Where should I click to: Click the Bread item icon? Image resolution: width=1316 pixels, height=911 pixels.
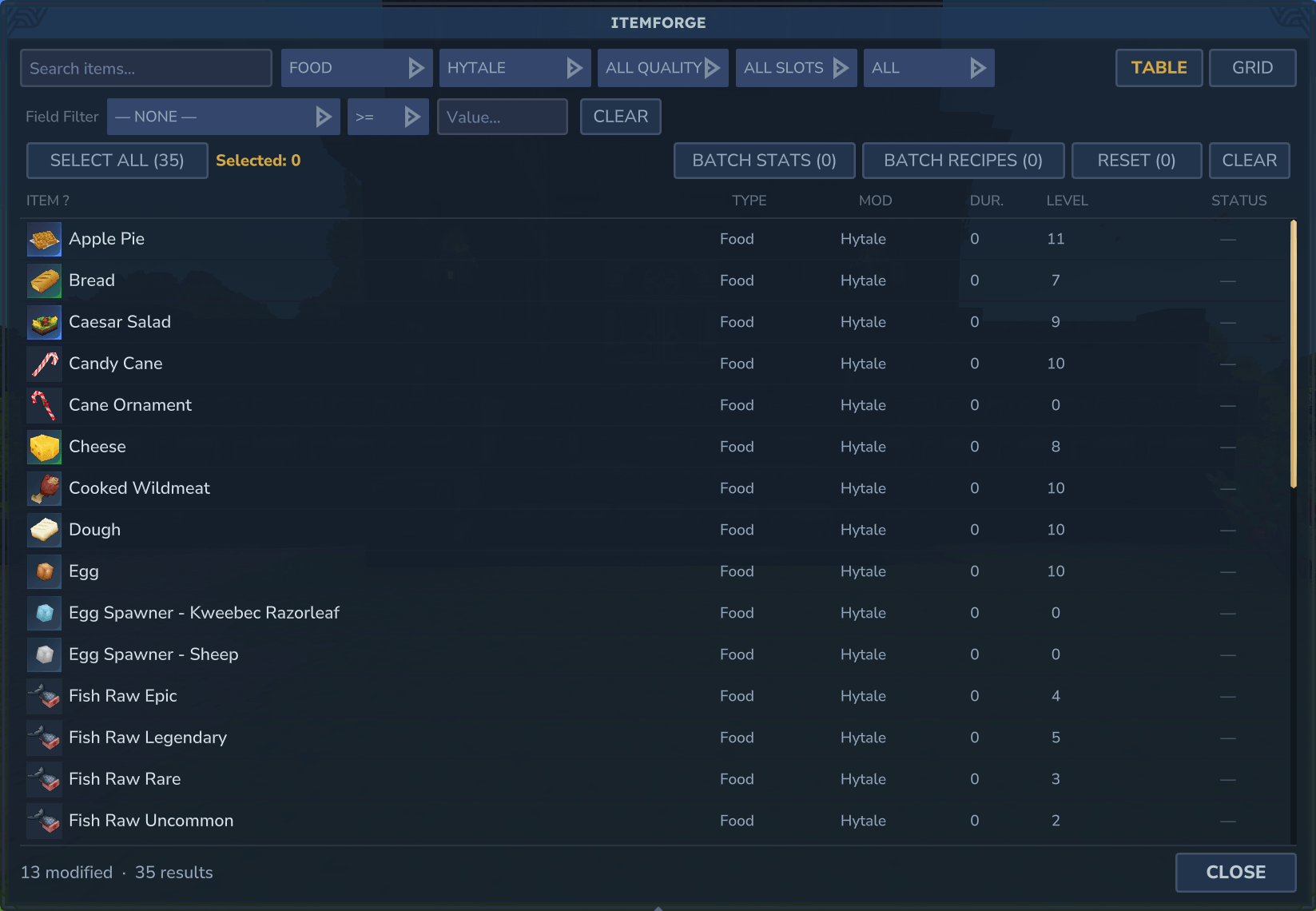coord(44,280)
